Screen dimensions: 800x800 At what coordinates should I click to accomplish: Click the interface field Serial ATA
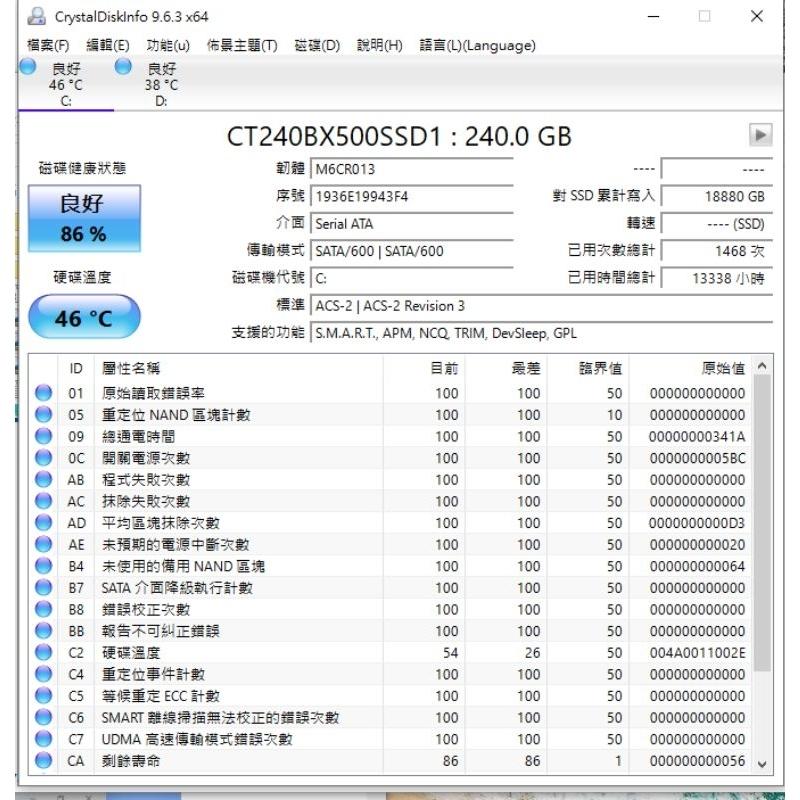click(412, 223)
